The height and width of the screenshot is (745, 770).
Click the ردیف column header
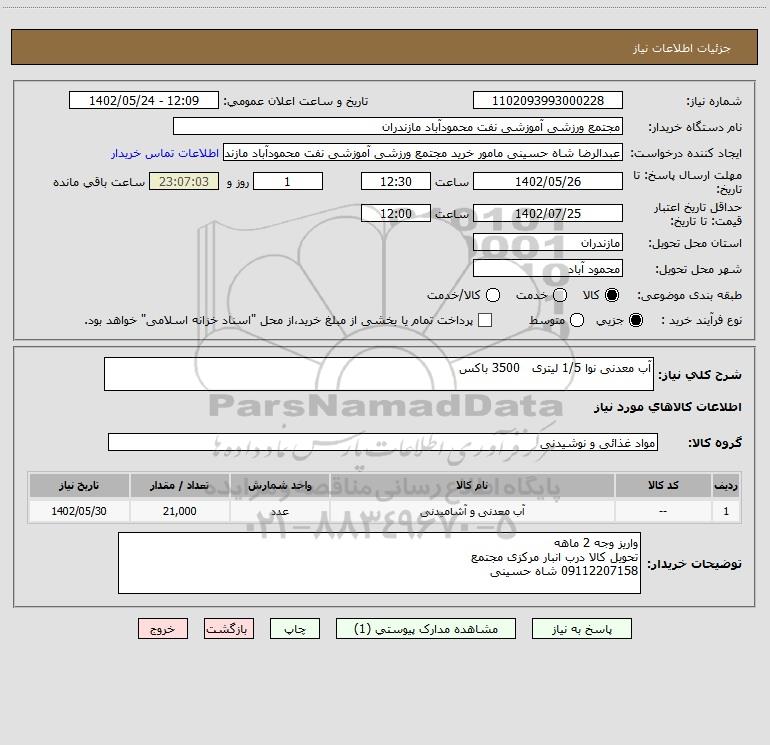point(726,485)
